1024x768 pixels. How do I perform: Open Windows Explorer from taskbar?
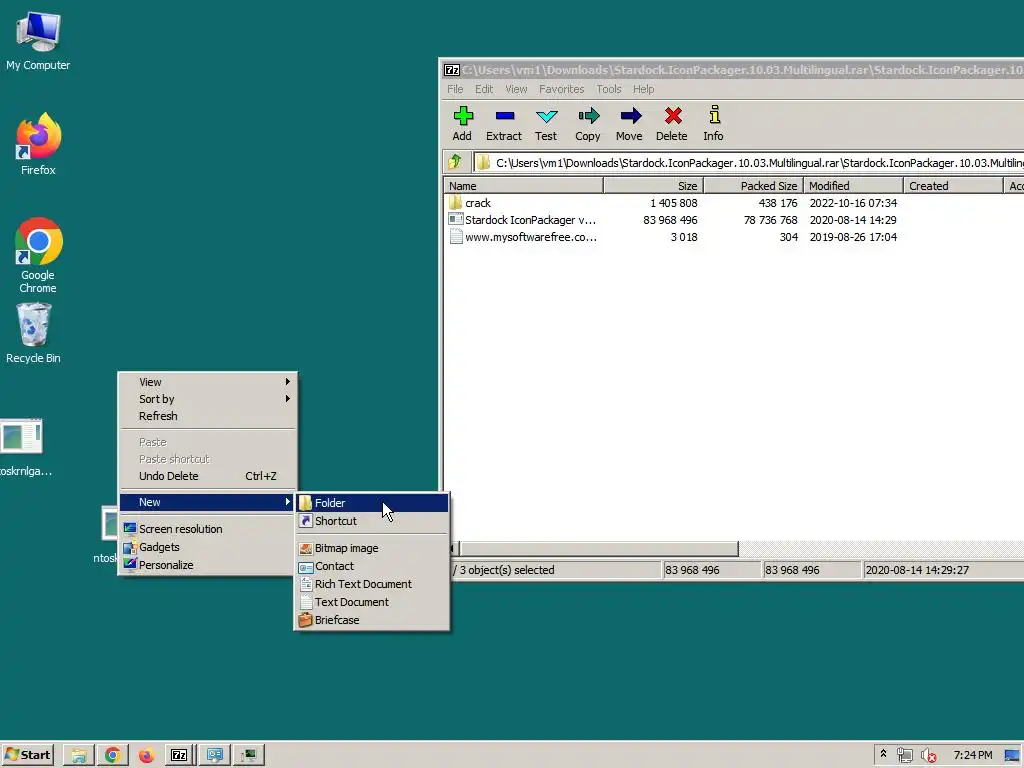79,756
